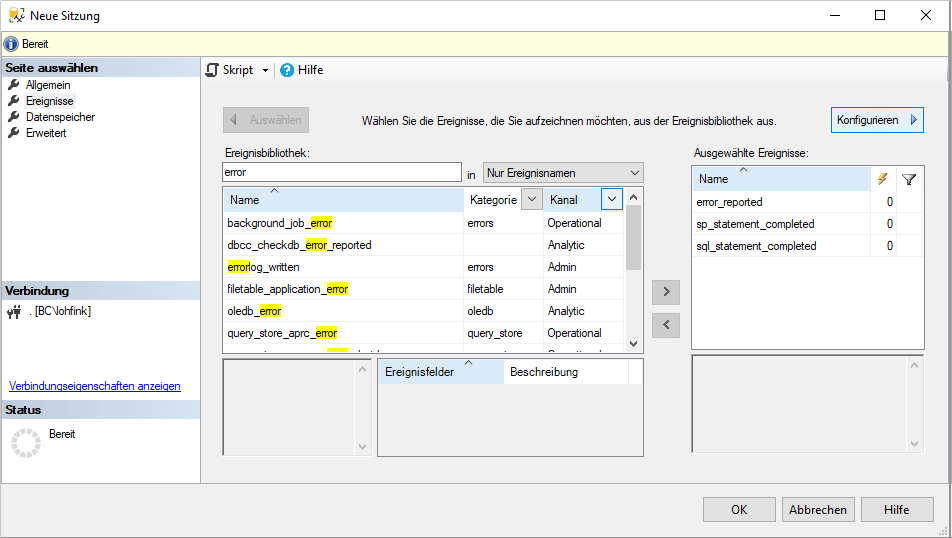Remove event with the left arrow button
This screenshot has width=952, height=538.
(666, 324)
